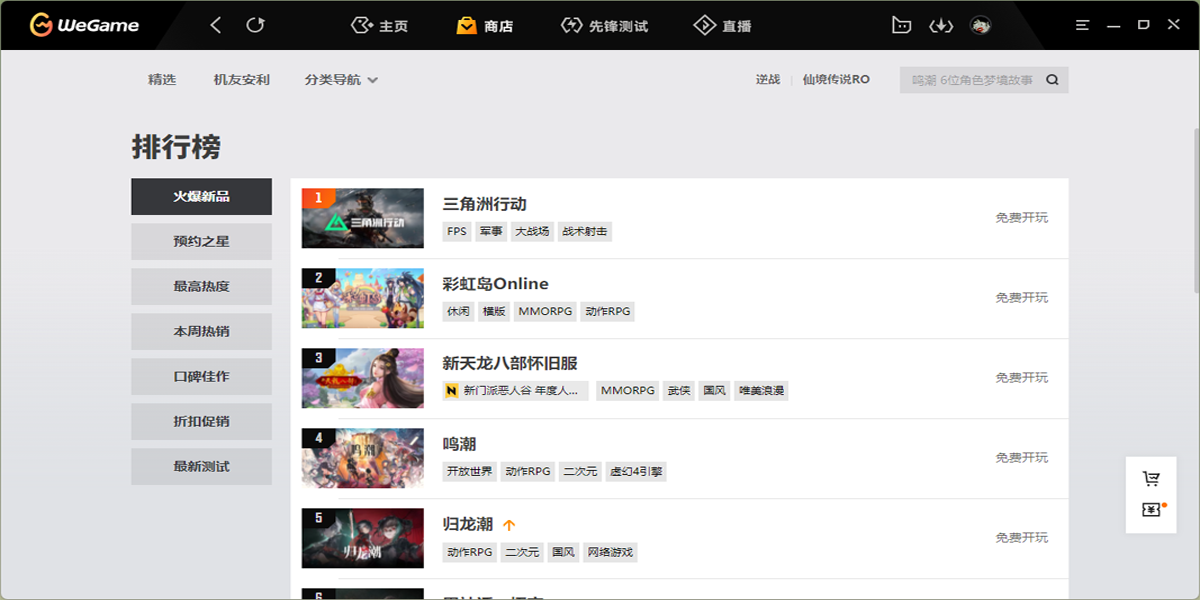This screenshot has width=1200, height=600.
Task: Click the user avatar icon
Action: [980, 25]
